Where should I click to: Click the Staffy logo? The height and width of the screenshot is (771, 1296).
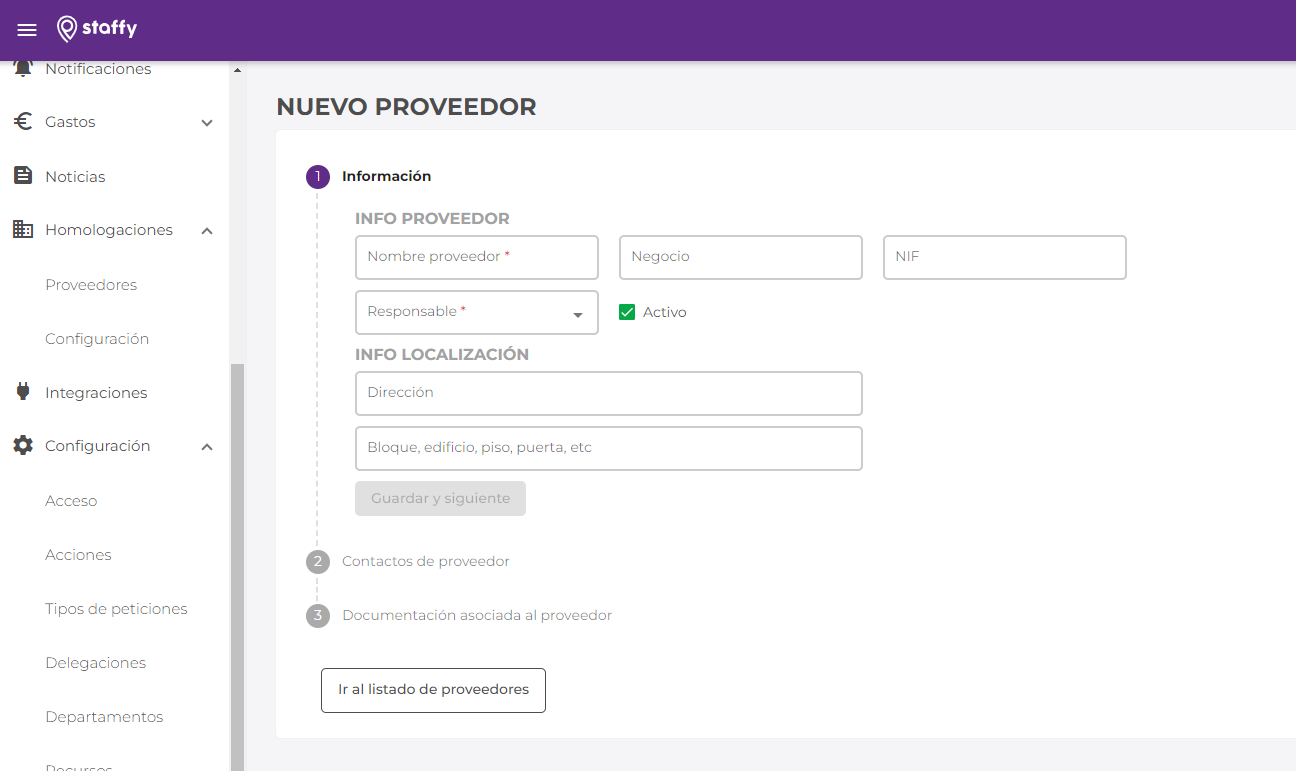point(97,29)
